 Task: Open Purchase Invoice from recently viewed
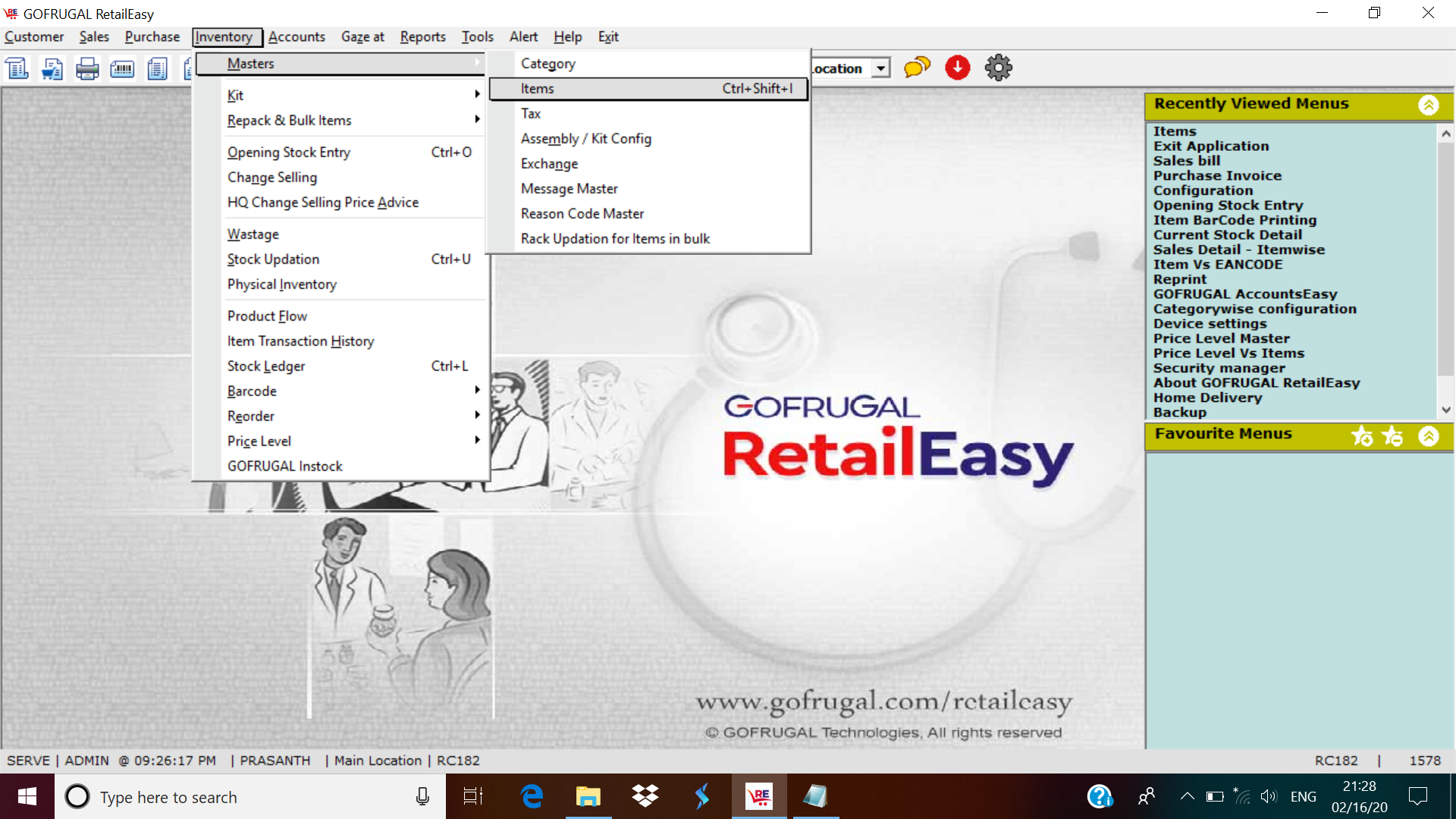1217,175
